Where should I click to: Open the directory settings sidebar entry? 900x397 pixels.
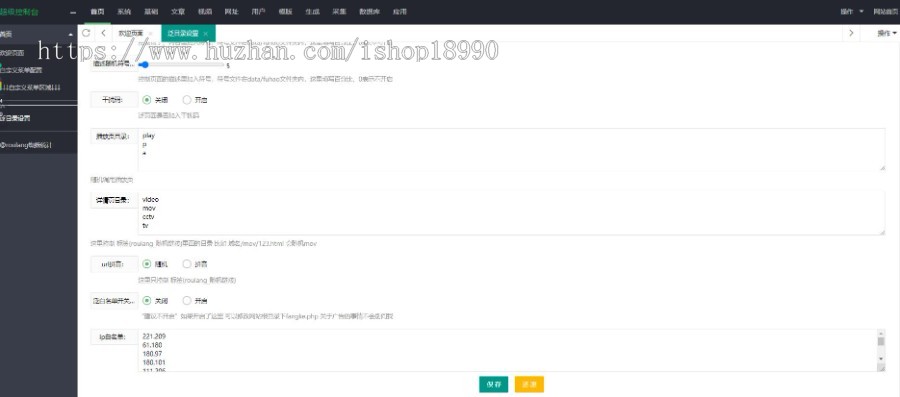[x=15, y=119]
